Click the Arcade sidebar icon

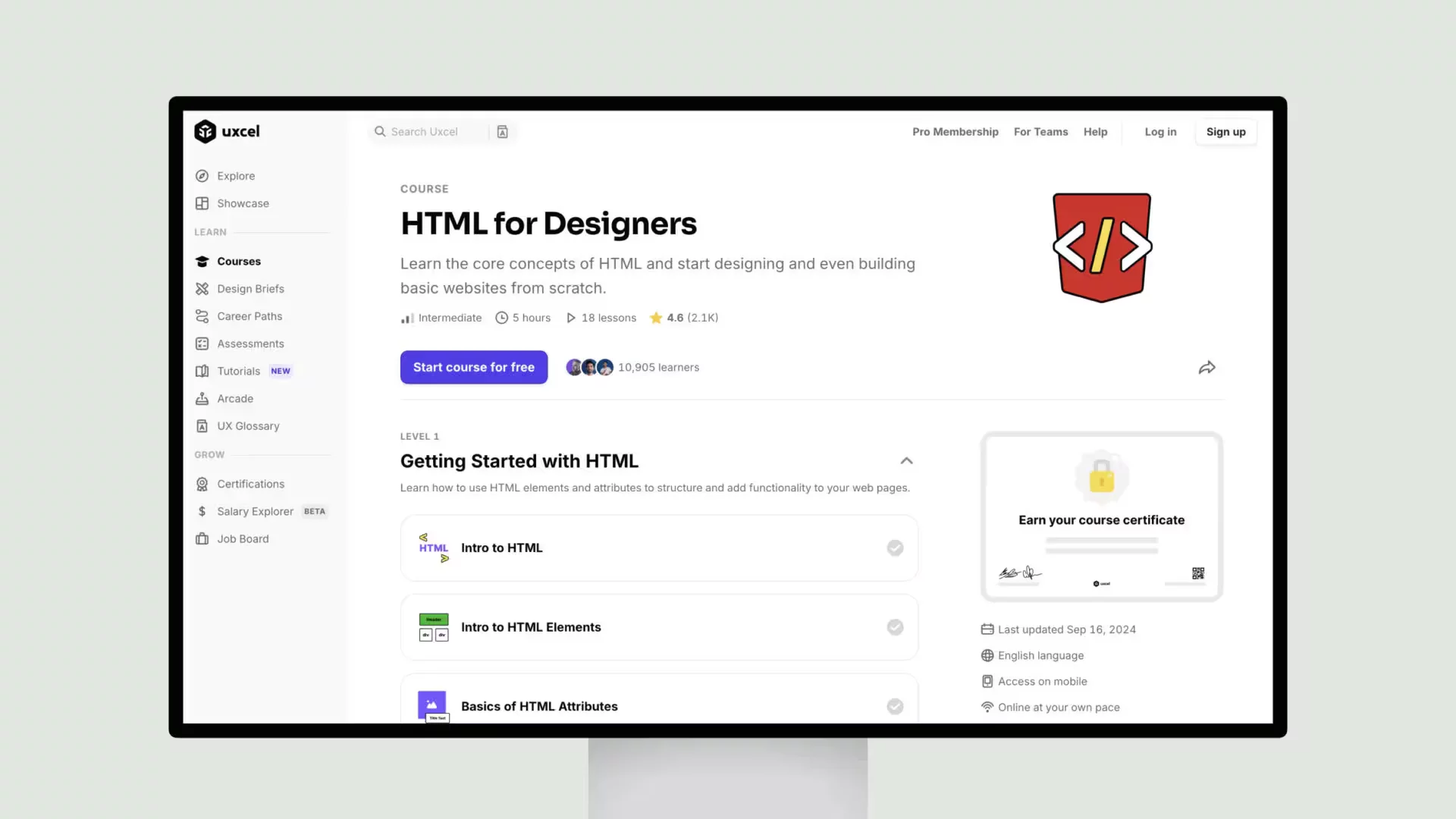click(x=202, y=398)
